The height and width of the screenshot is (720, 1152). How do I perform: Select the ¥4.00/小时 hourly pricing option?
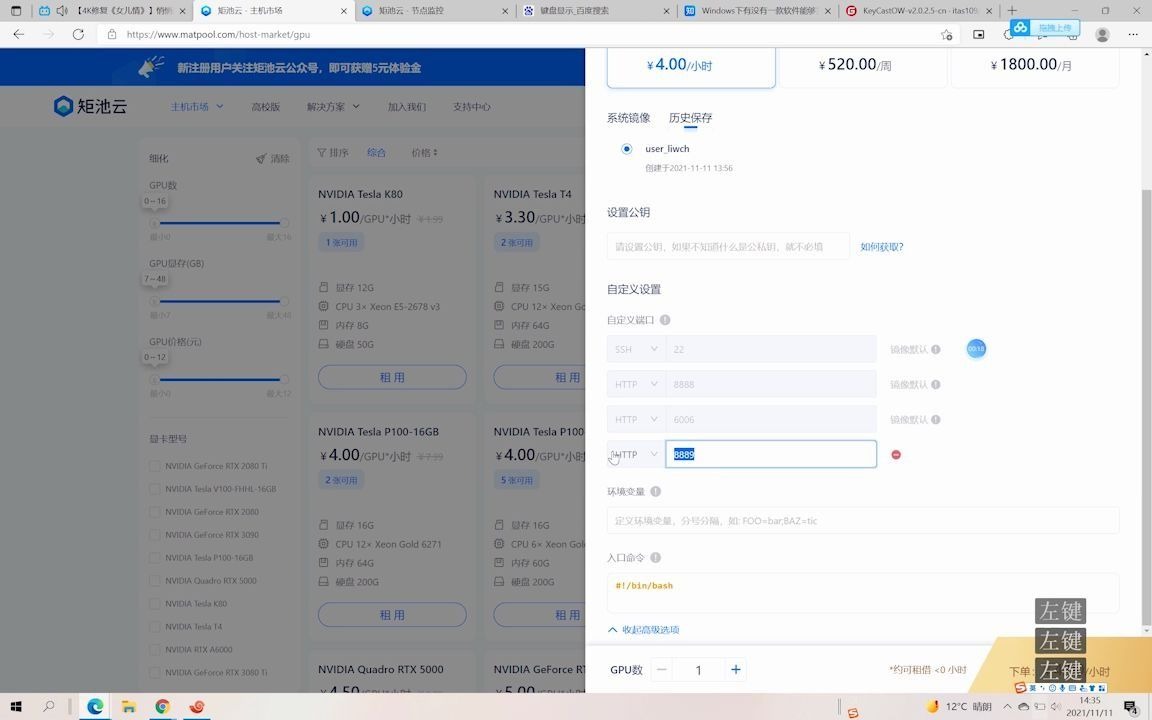pyautogui.click(x=691, y=66)
